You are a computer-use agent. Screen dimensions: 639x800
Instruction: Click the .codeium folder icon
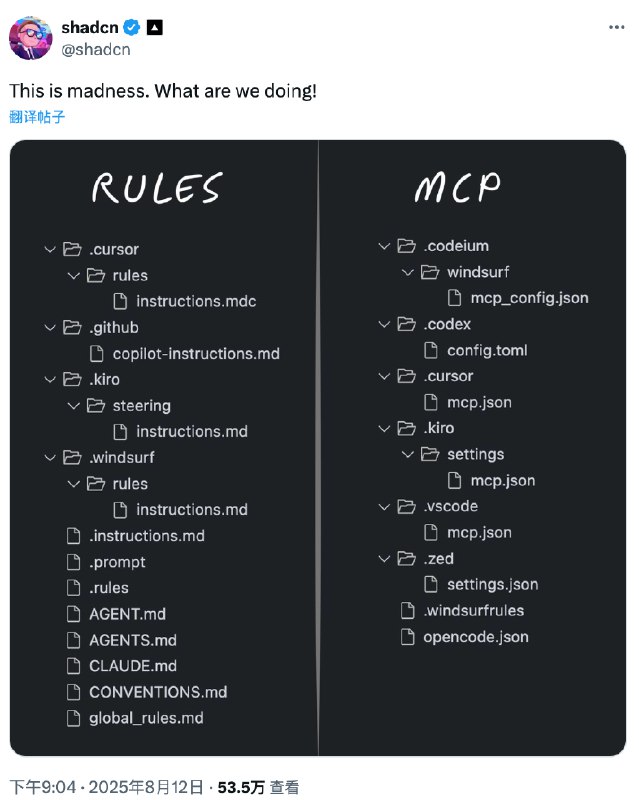point(406,246)
